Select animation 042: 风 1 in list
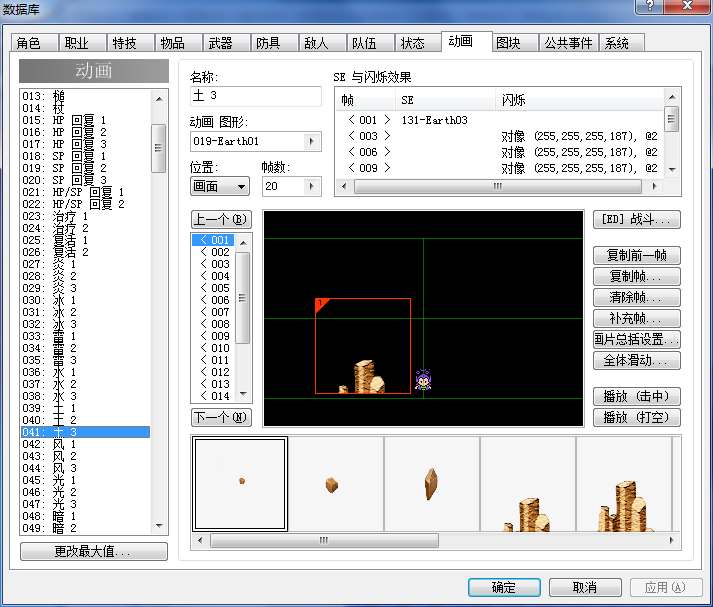 coord(85,444)
